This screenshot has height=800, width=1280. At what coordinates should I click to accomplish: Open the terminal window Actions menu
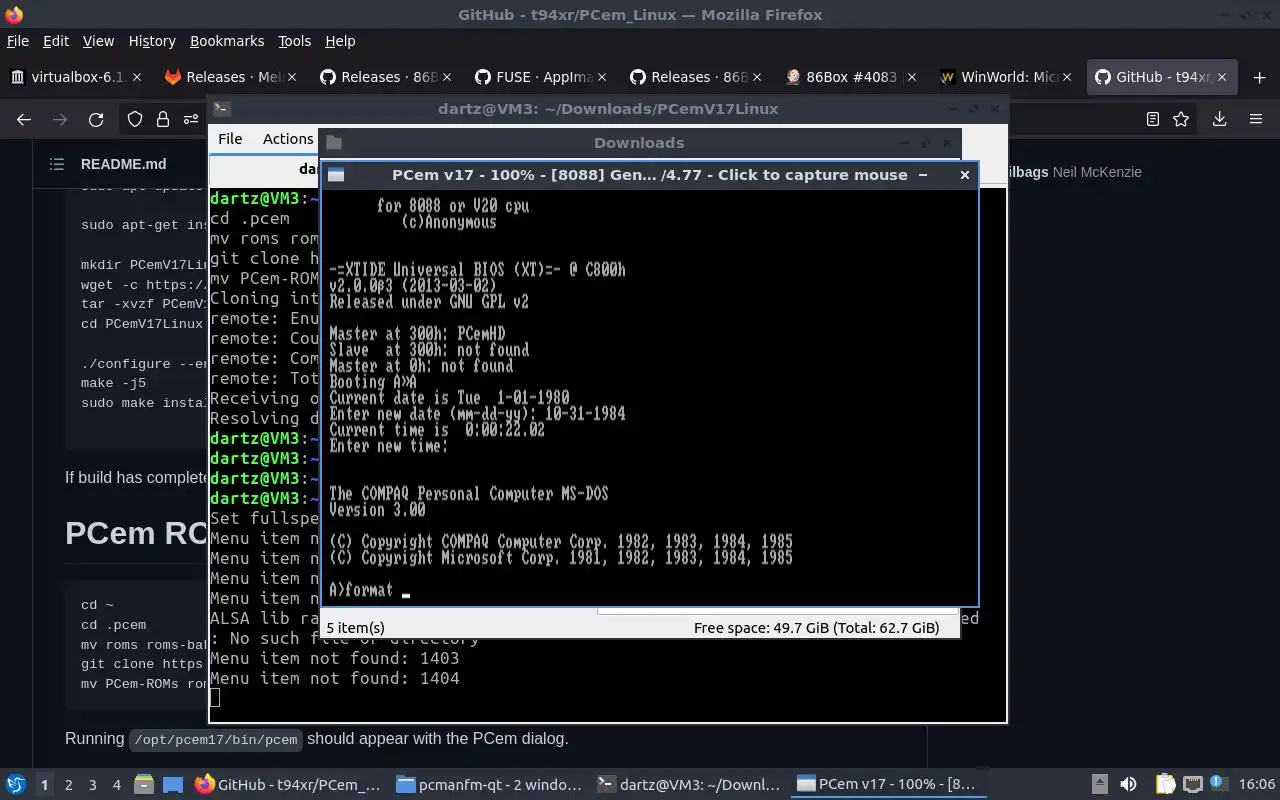click(288, 139)
